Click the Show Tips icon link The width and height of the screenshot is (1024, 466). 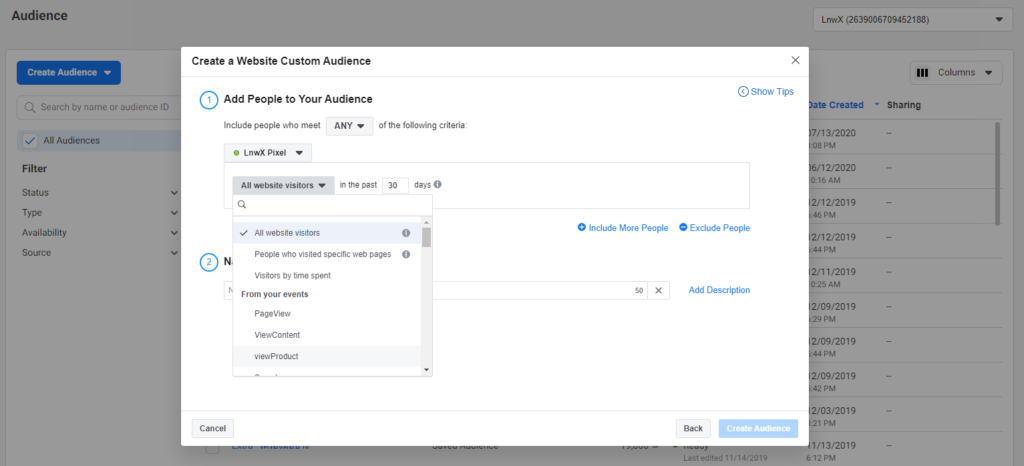click(743, 92)
